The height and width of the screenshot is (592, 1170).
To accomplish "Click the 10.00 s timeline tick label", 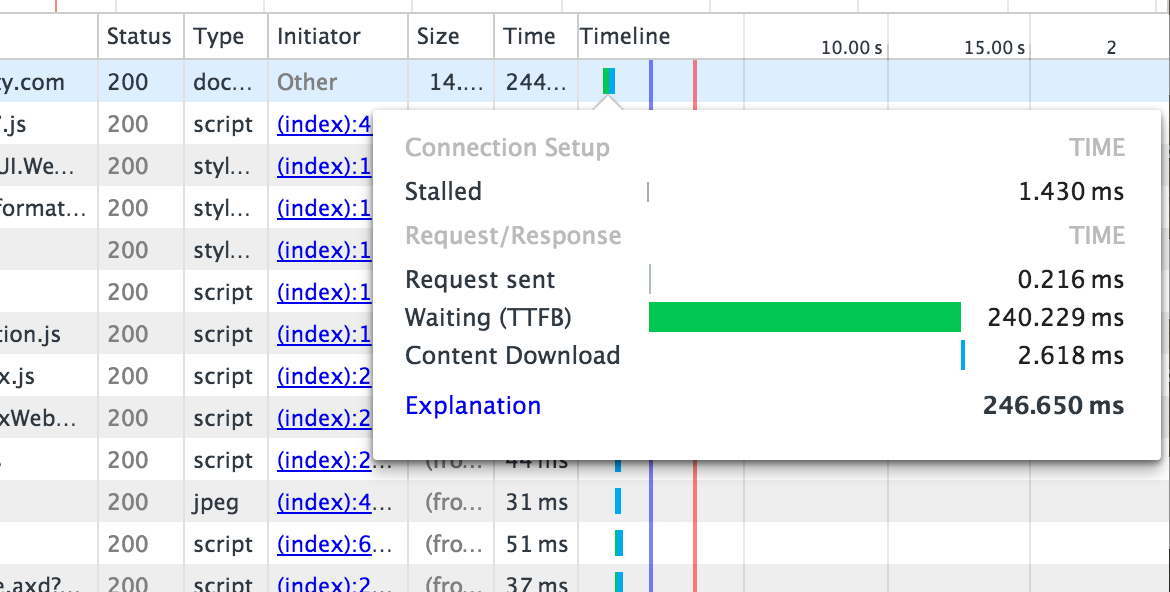I will coord(851,47).
